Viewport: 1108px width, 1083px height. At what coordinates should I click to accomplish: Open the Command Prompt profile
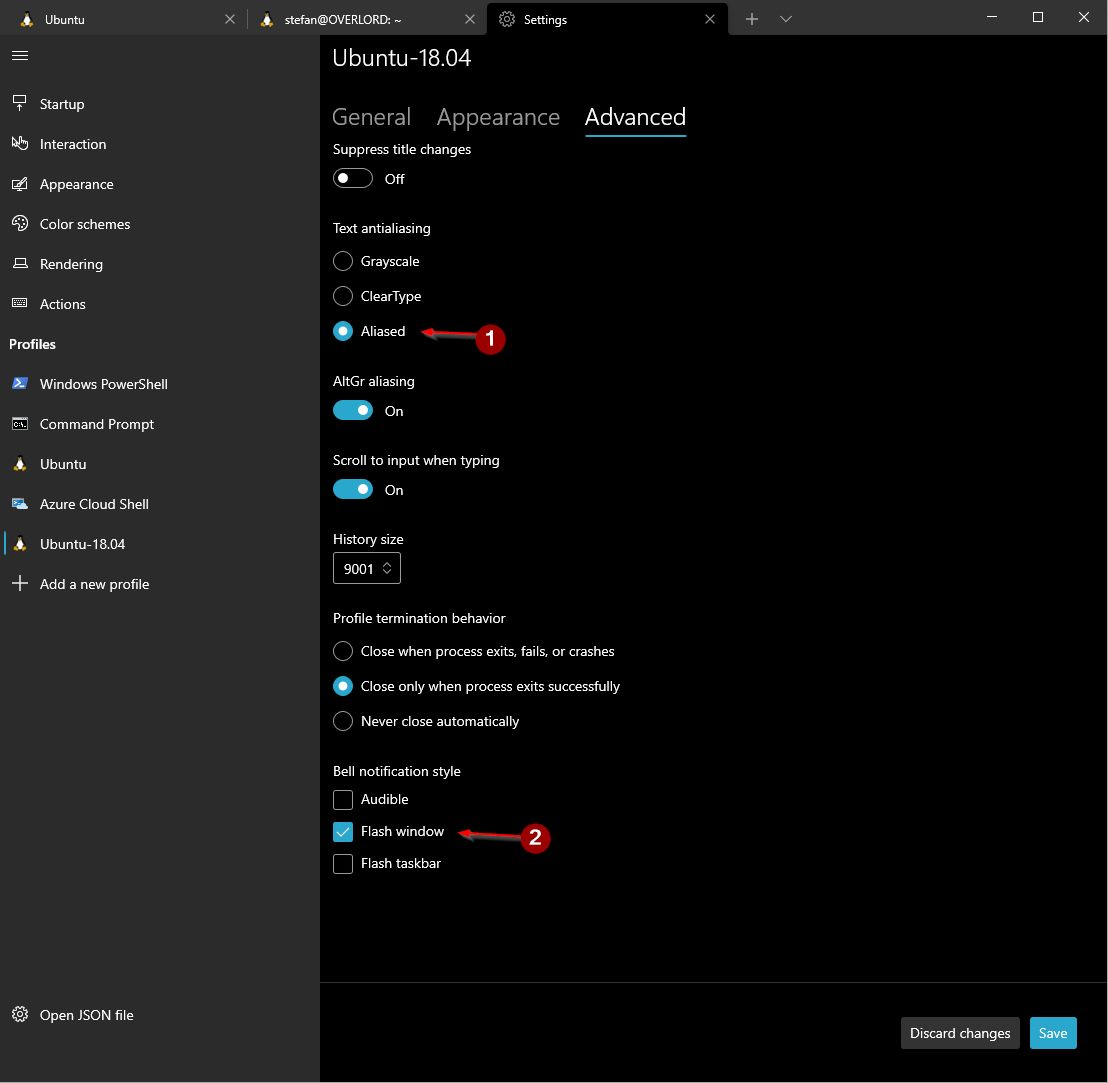[x=160, y=424]
